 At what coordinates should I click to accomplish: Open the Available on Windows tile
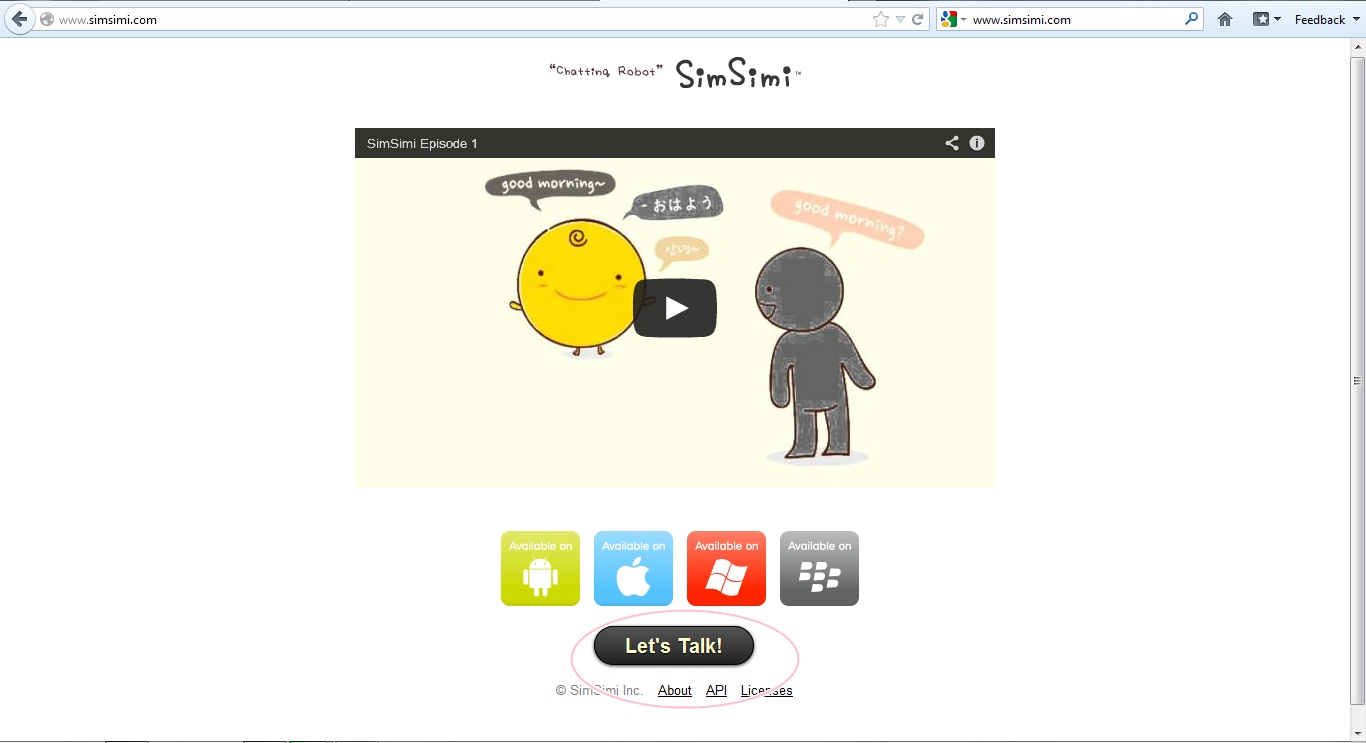click(x=726, y=568)
